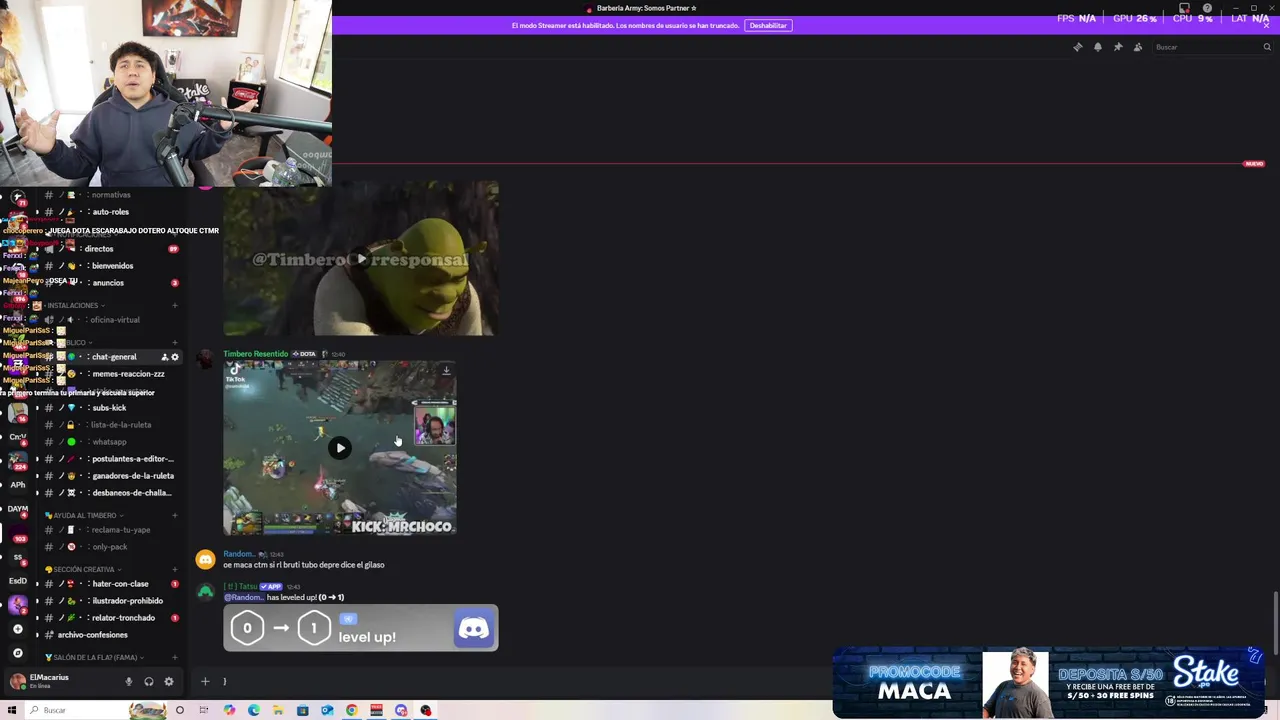
Task: Open ilustrador-prohibido channel
Action: point(110,601)
